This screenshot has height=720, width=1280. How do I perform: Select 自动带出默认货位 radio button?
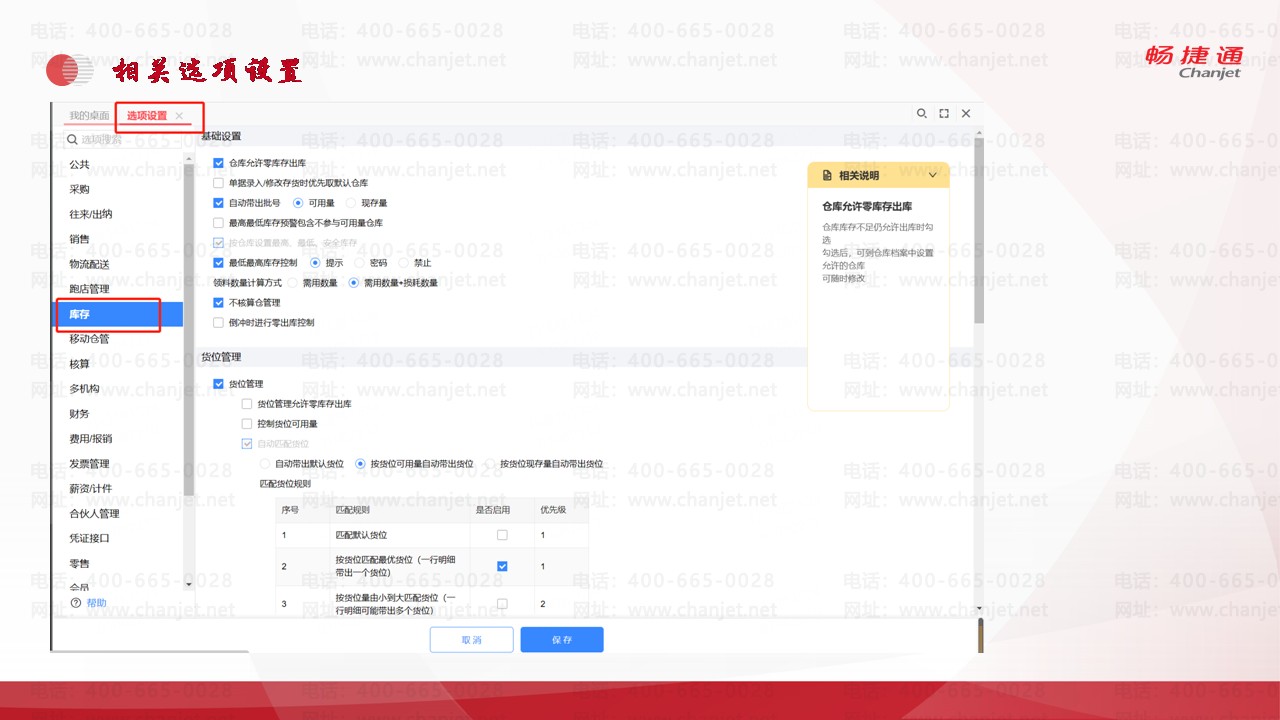(264, 464)
